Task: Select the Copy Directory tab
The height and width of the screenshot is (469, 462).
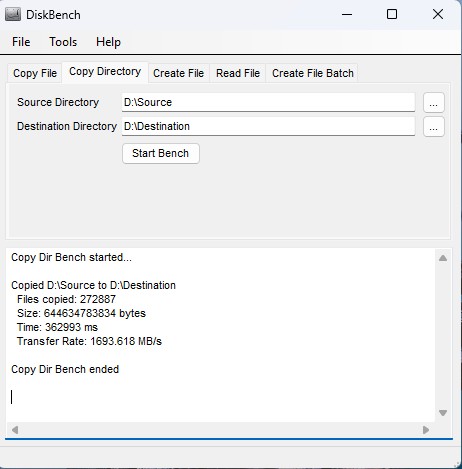Action: pyautogui.click(x=105, y=72)
